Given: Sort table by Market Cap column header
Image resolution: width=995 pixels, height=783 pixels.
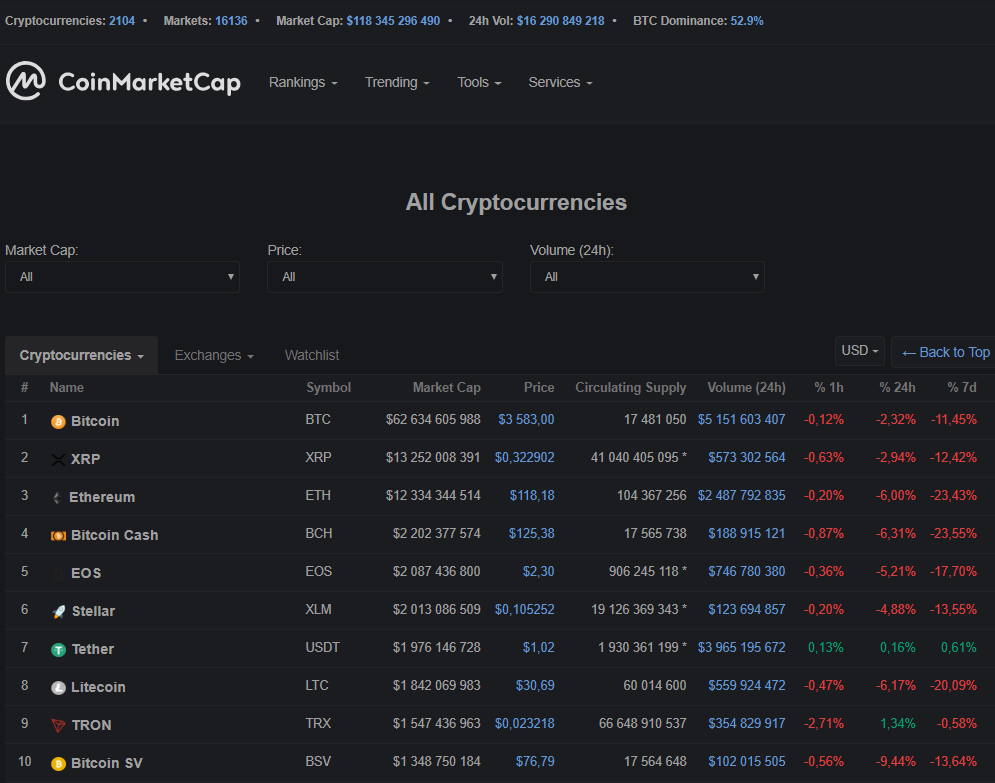Looking at the screenshot, I should pos(446,388).
